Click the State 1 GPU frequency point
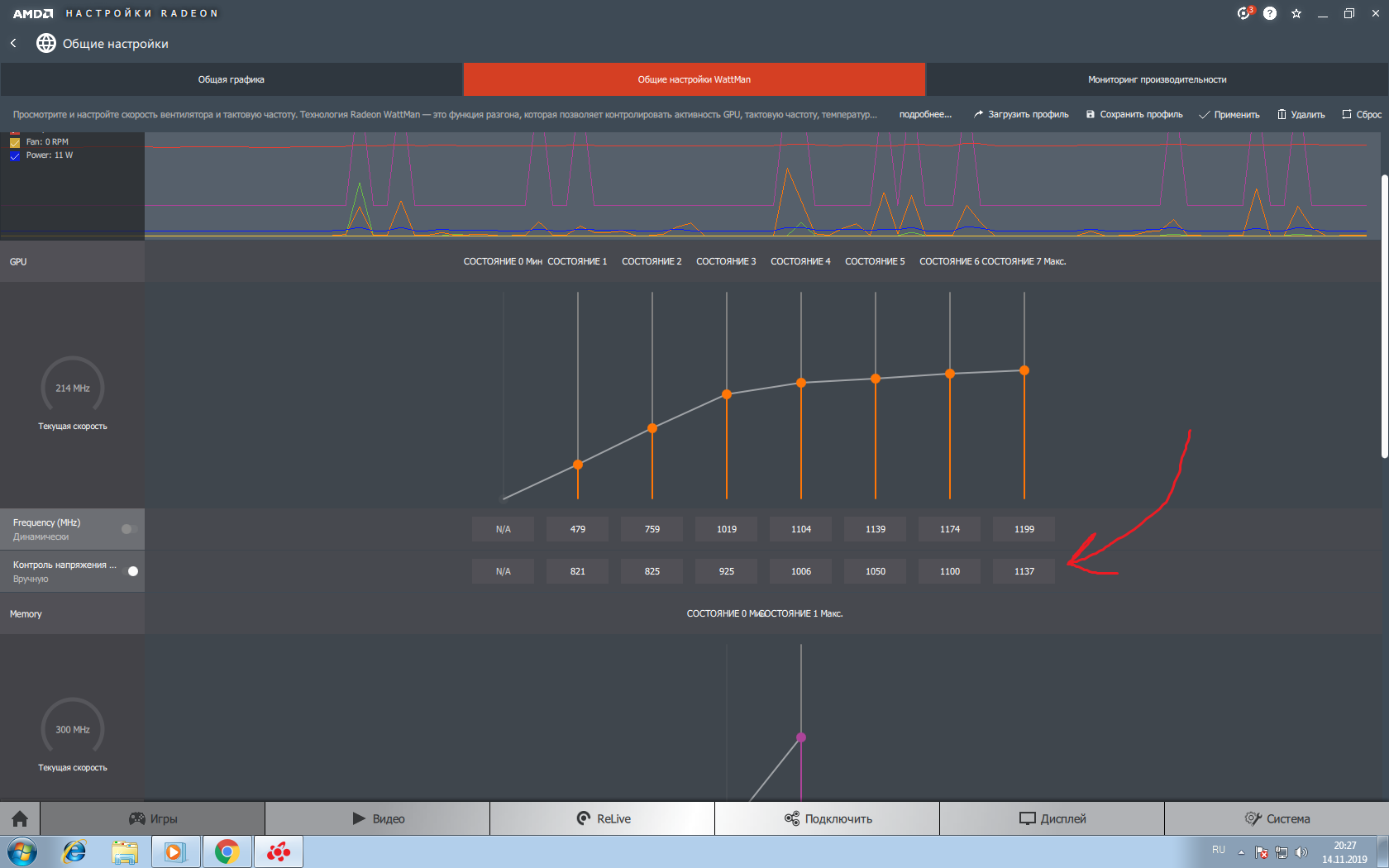This screenshot has width=1389, height=868. click(x=578, y=465)
